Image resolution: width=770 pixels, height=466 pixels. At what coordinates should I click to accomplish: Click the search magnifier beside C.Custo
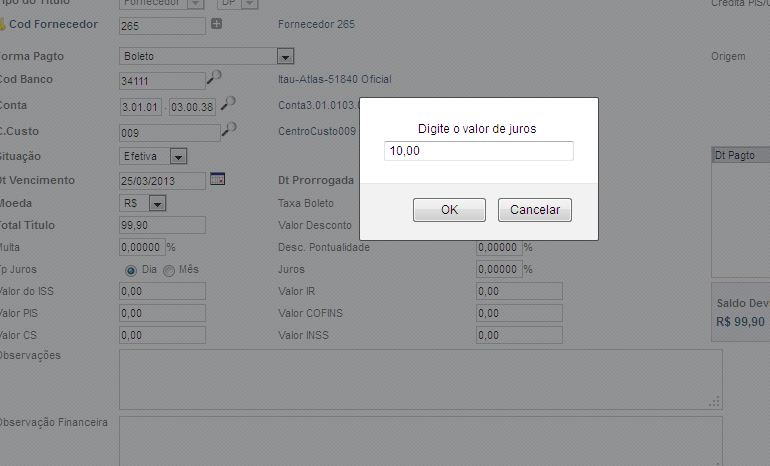[x=229, y=129]
